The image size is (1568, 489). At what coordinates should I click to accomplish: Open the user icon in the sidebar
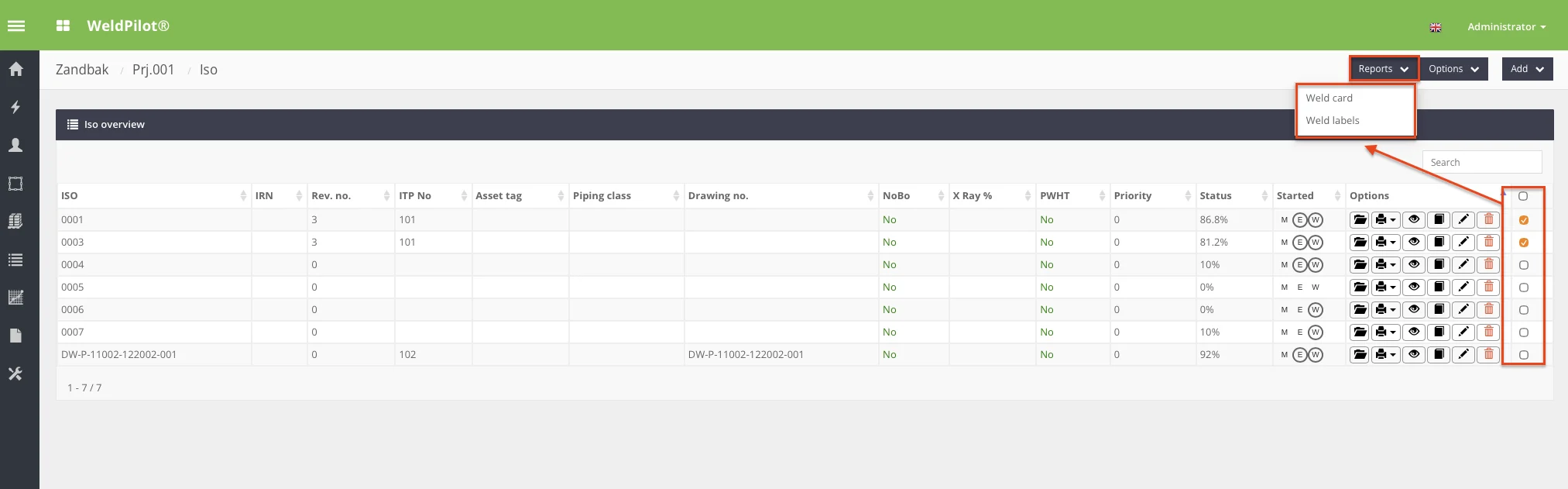coord(15,145)
